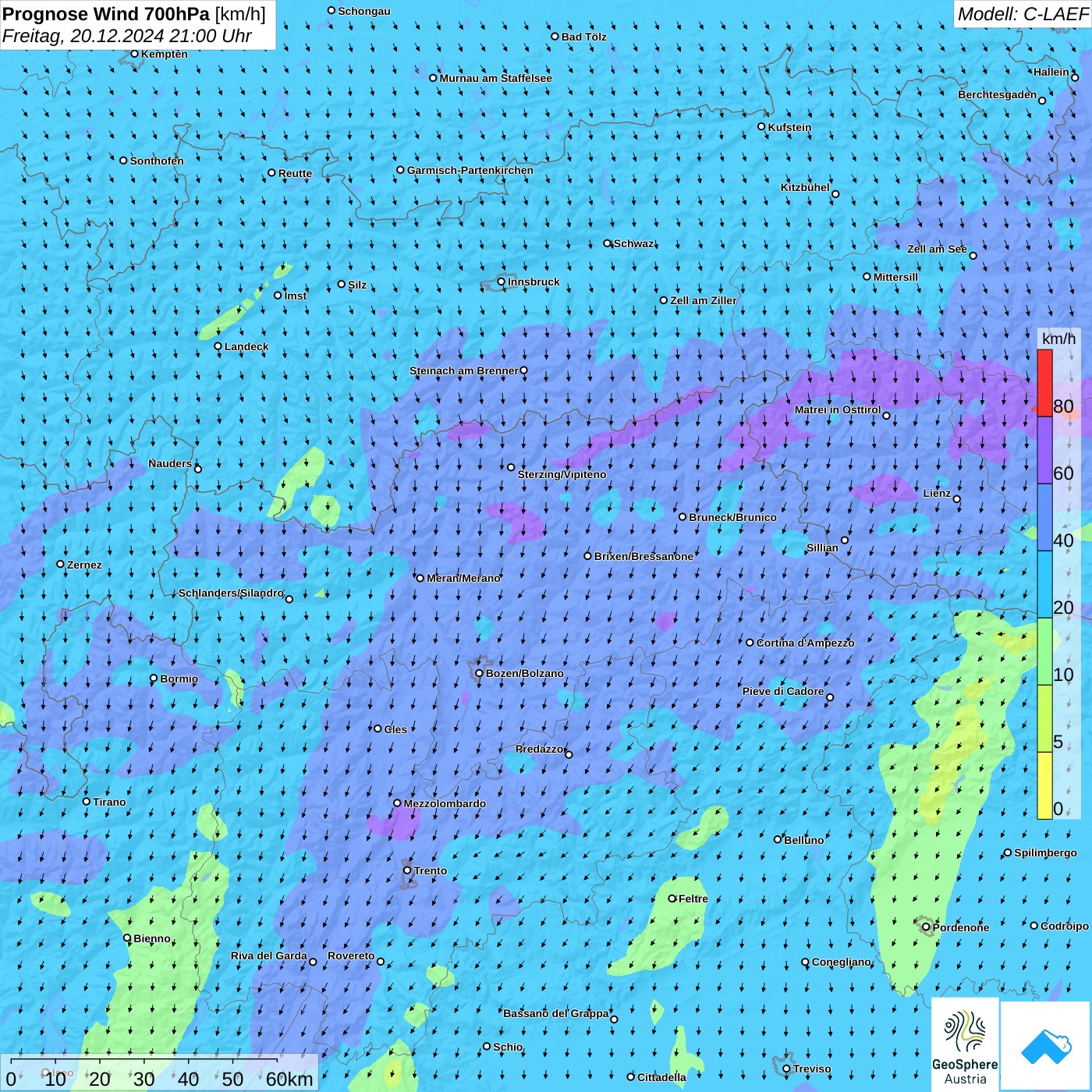1092x1092 pixels.
Task: Click the Tirano location marker
Action: (87, 801)
